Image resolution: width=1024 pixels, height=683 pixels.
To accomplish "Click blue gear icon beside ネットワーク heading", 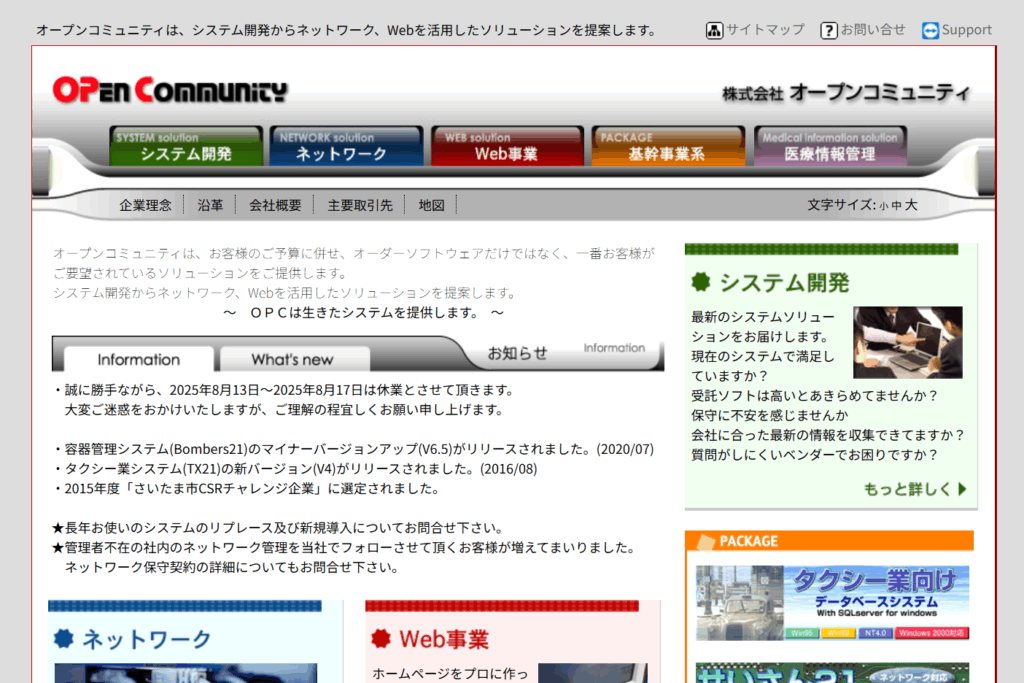I will point(64,638).
